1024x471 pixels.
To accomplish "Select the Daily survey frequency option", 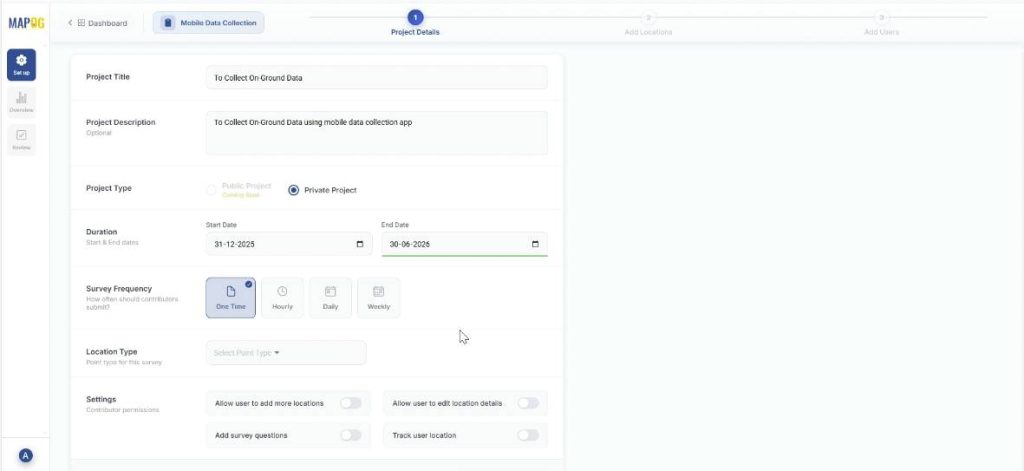I will pos(330,297).
